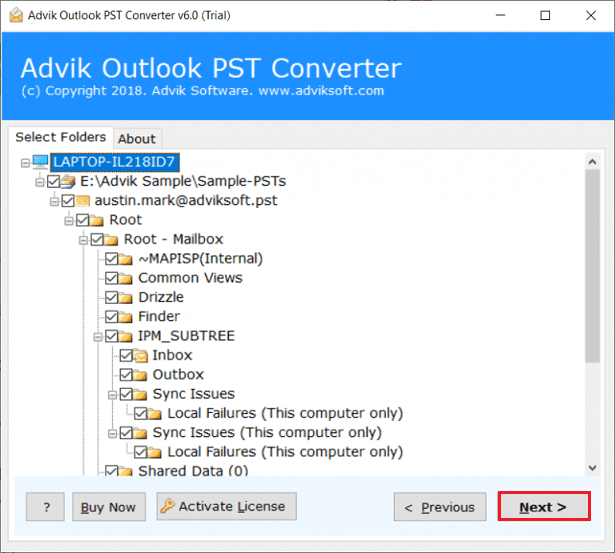Click the Activate License button
The height and width of the screenshot is (553, 615).
226,506
